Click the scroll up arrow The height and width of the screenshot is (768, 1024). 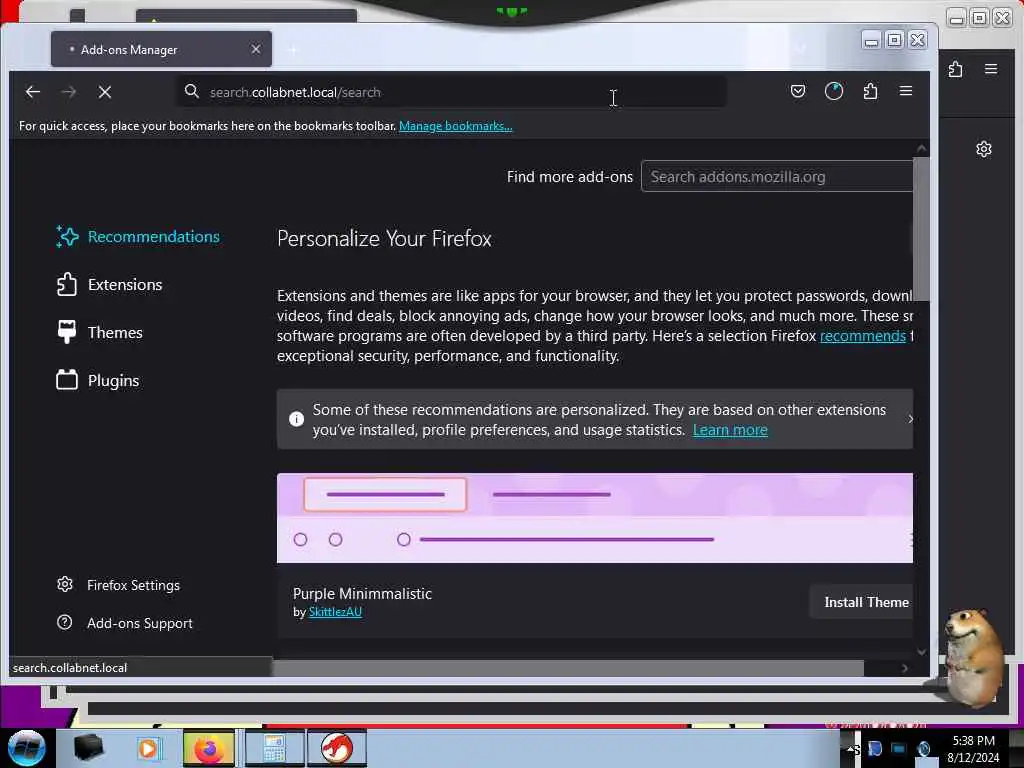pyautogui.click(x=921, y=149)
